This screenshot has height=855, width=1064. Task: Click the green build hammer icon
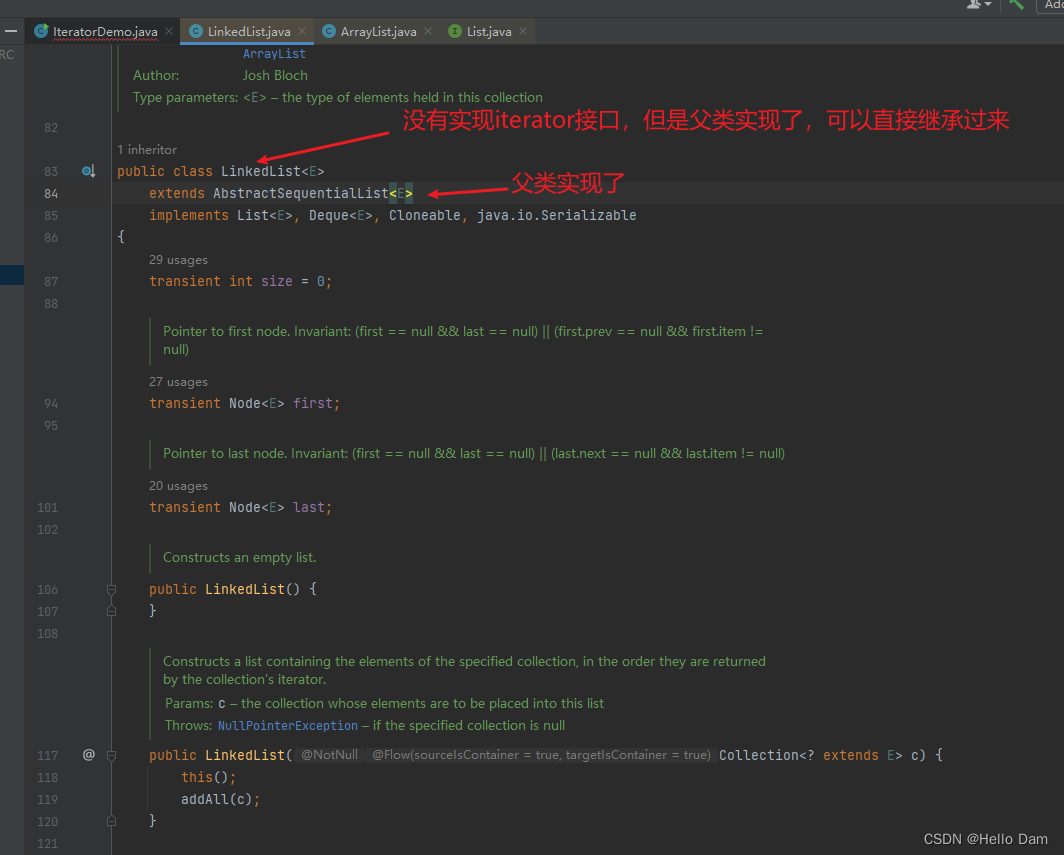point(1016,5)
